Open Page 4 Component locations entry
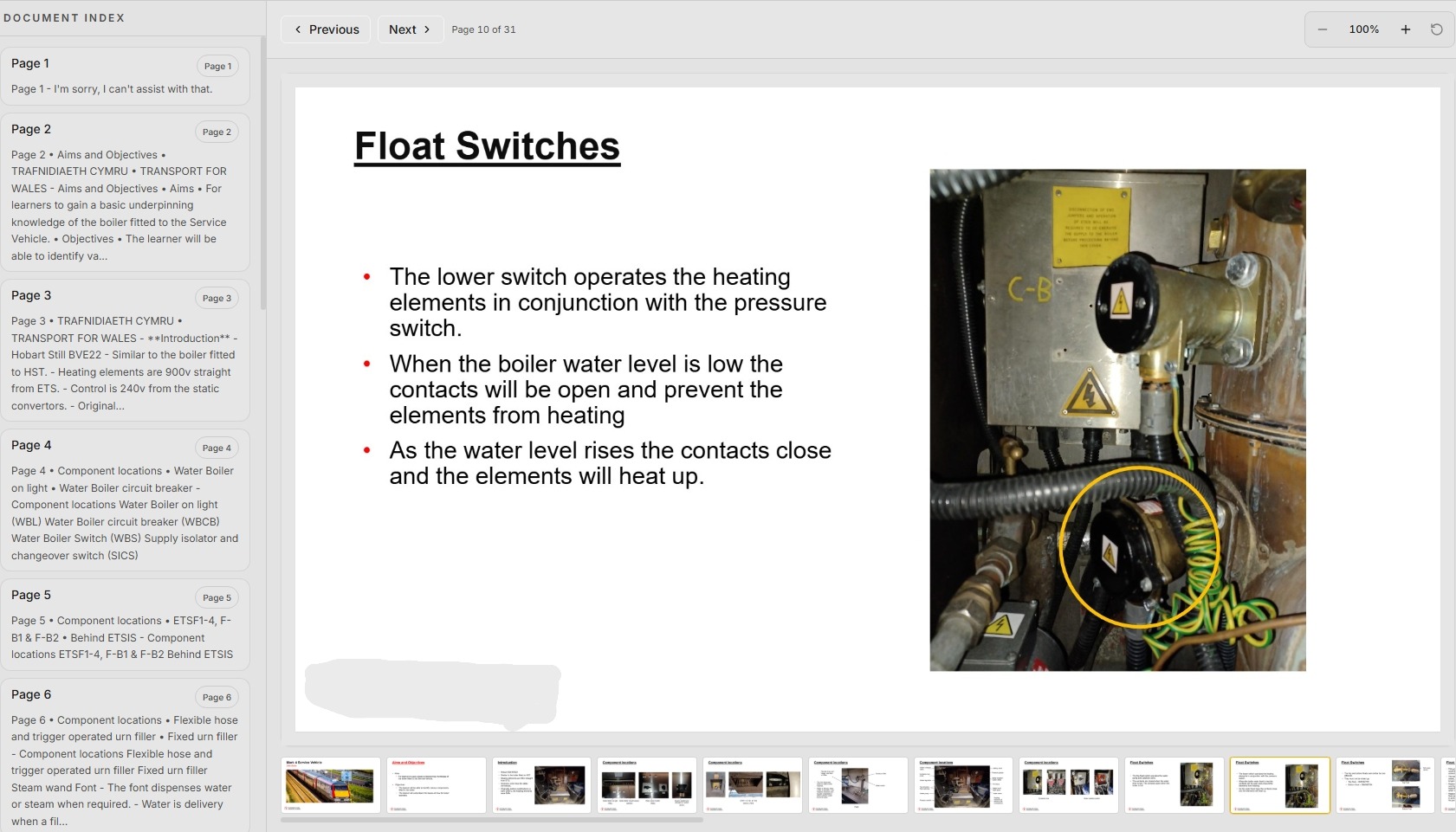The height and width of the screenshot is (832, 1456). click(x=126, y=500)
